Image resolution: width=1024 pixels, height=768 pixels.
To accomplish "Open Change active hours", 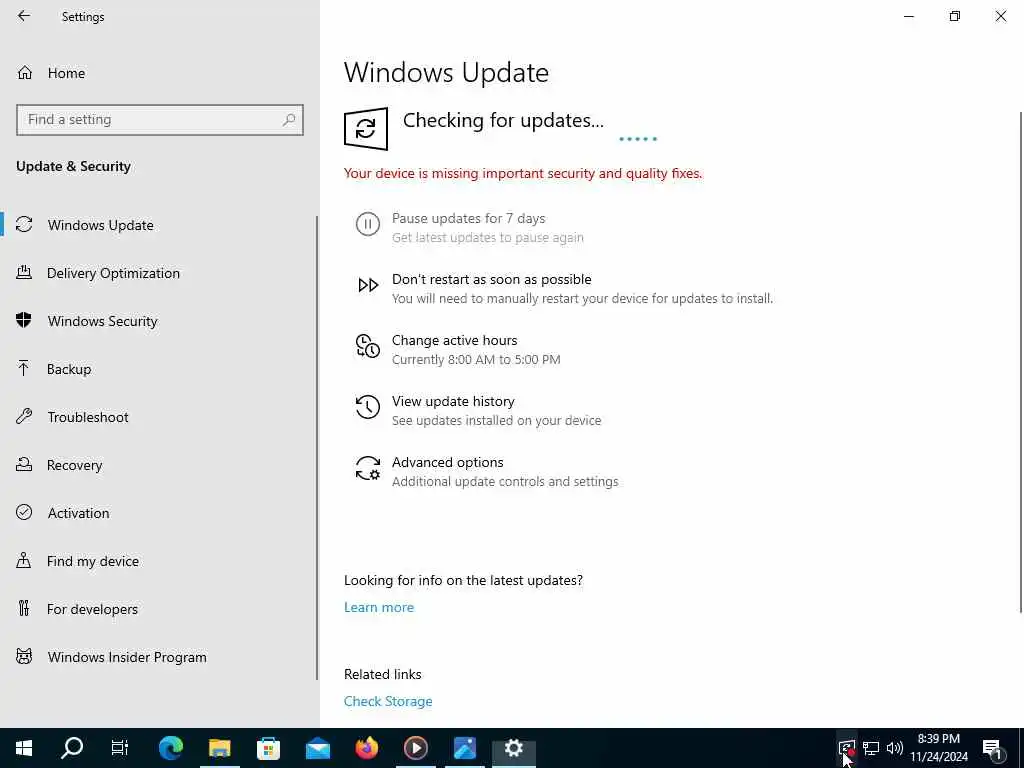I will tap(455, 340).
